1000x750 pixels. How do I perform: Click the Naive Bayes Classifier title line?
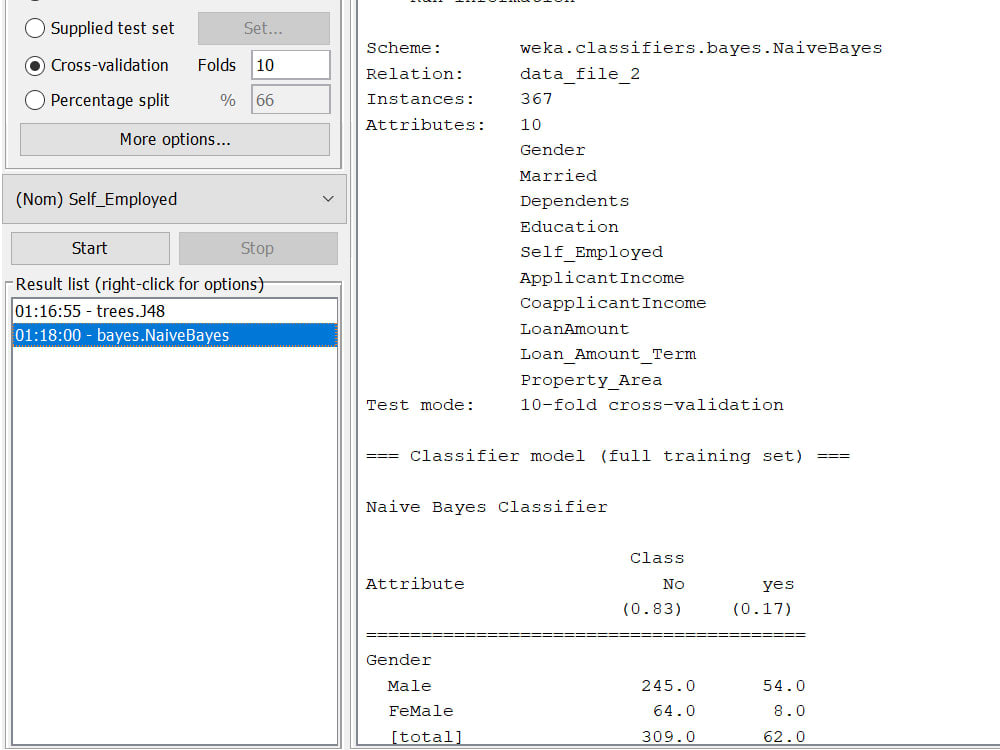point(487,507)
